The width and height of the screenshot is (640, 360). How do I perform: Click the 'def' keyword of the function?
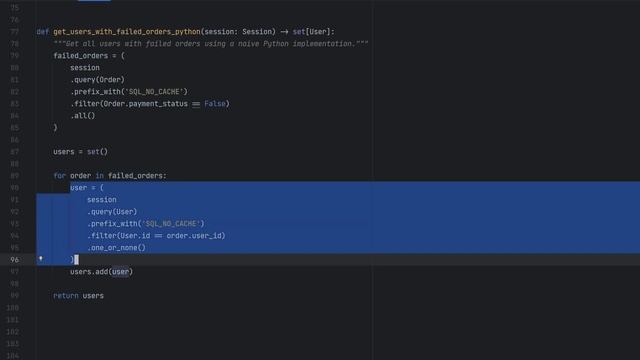(42, 32)
